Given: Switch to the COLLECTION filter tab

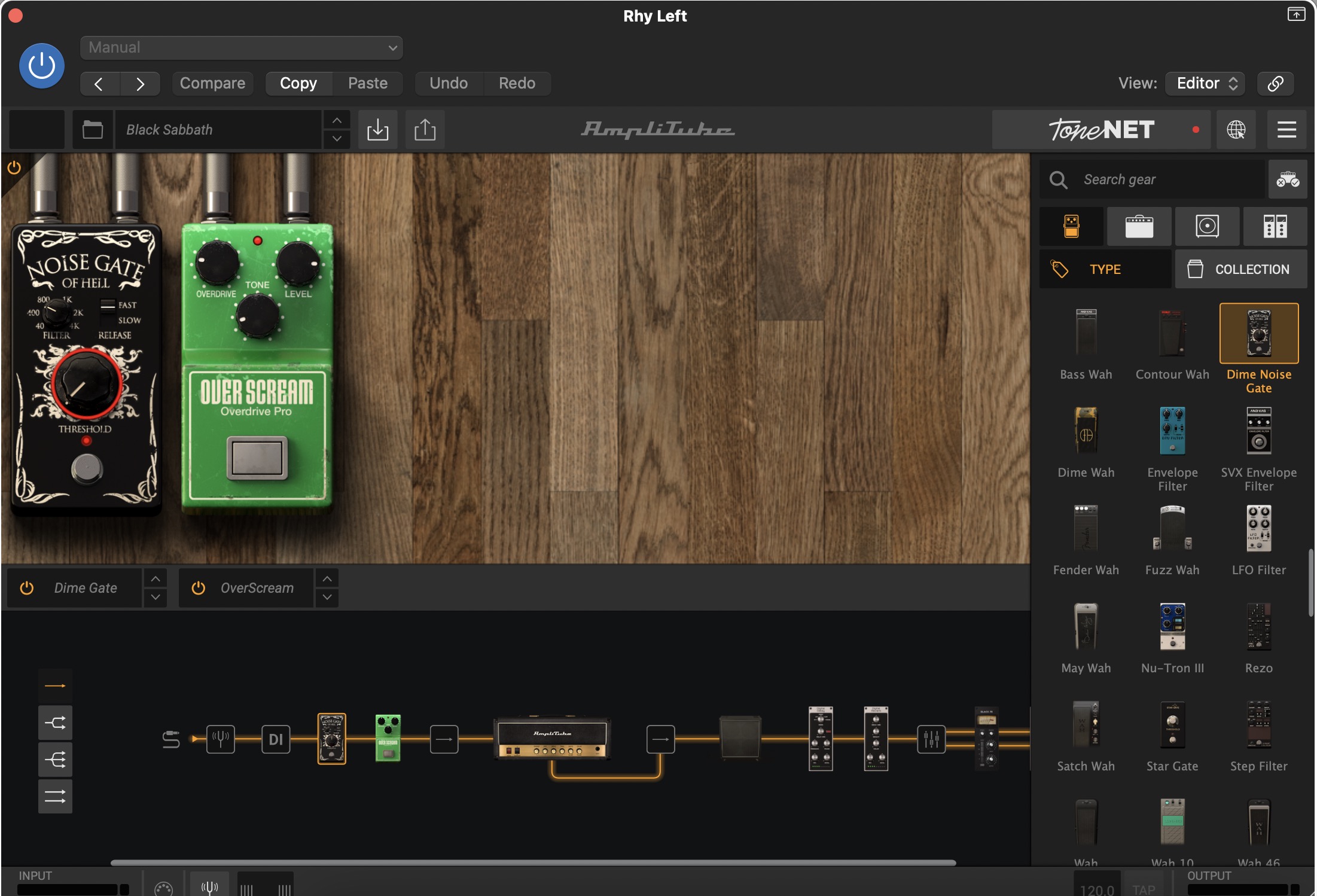Looking at the screenshot, I should tap(1241, 269).
